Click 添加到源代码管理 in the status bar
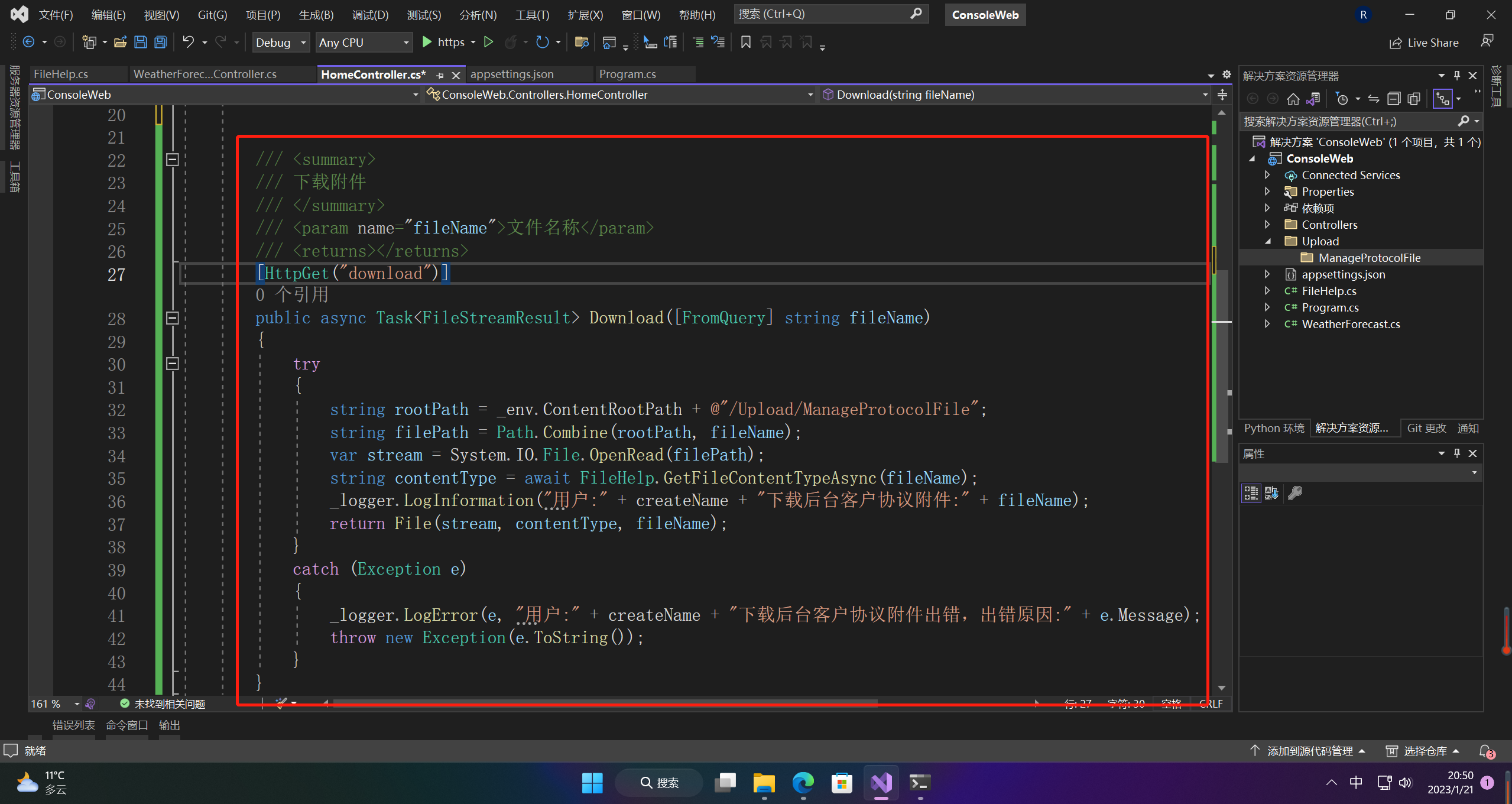1512x804 pixels. (1309, 751)
